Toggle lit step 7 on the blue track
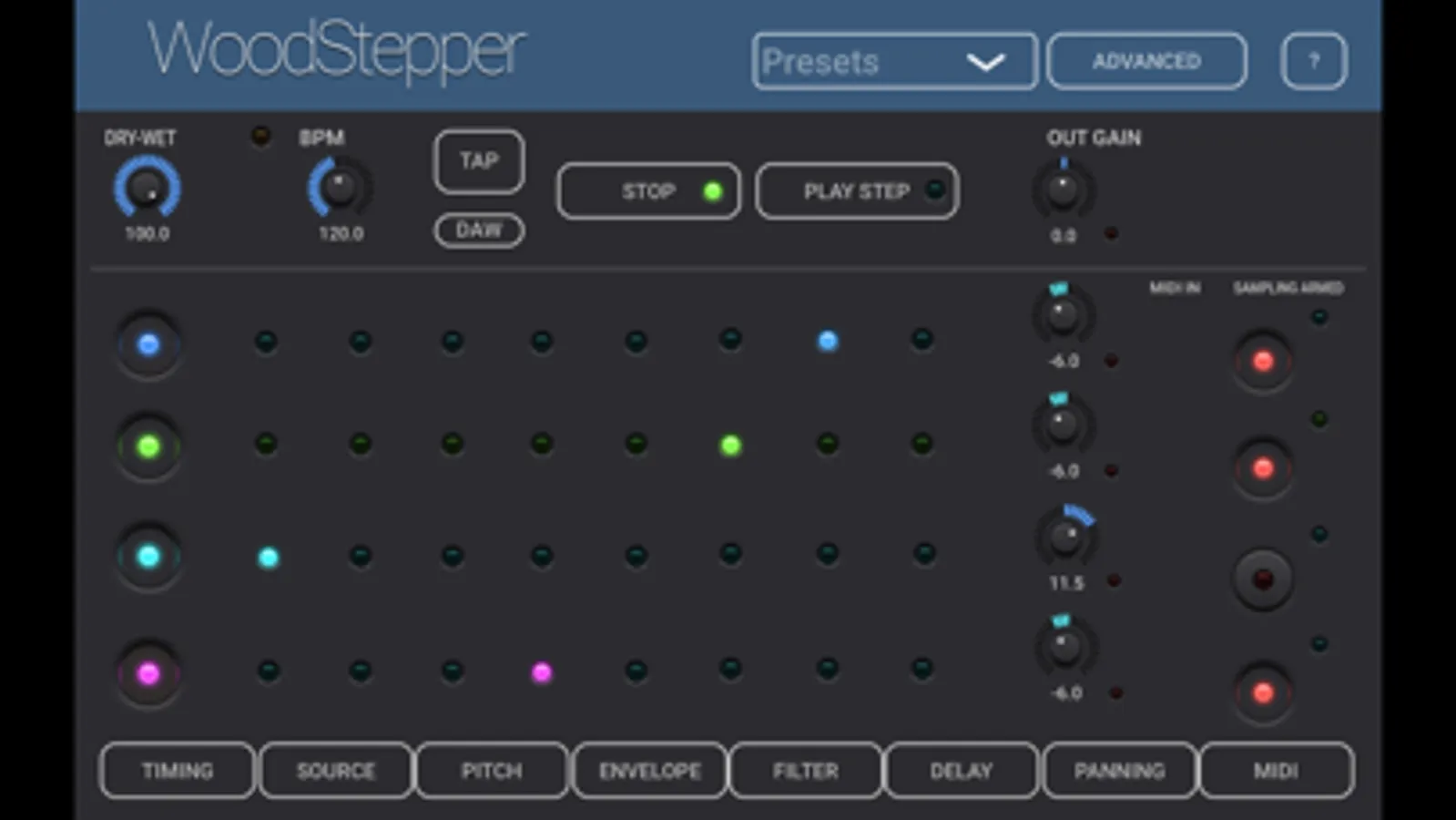Viewport: 1456px width, 820px height. point(828,341)
